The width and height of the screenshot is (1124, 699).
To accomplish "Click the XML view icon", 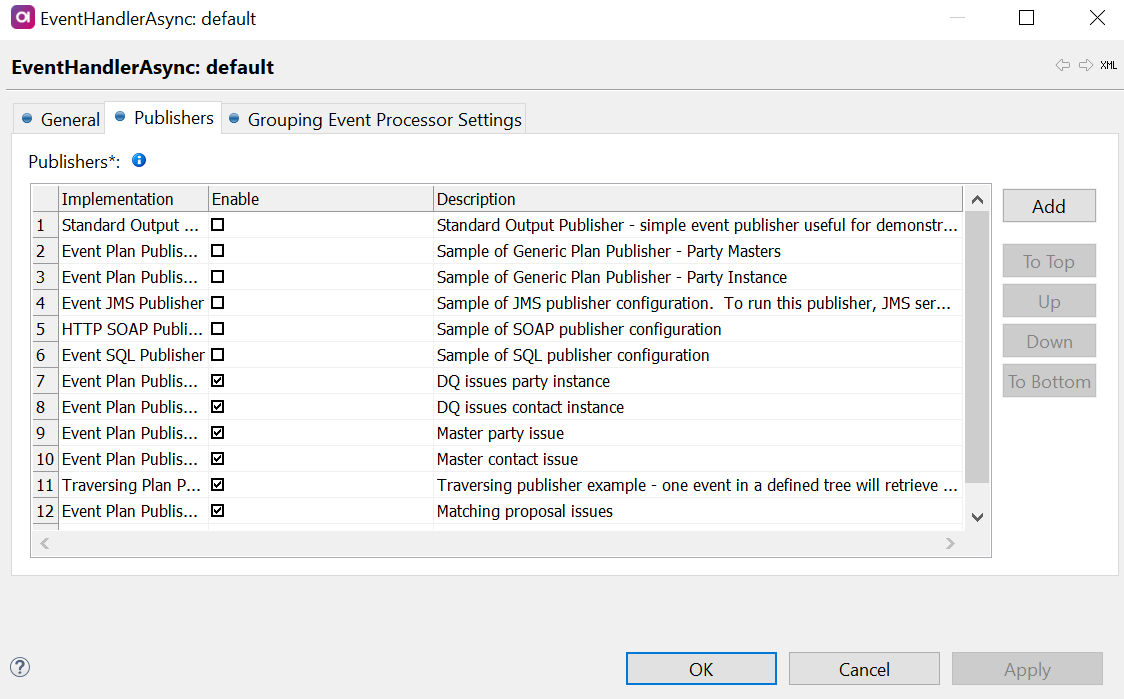I will pyautogui.click(x=1108, y=66).
